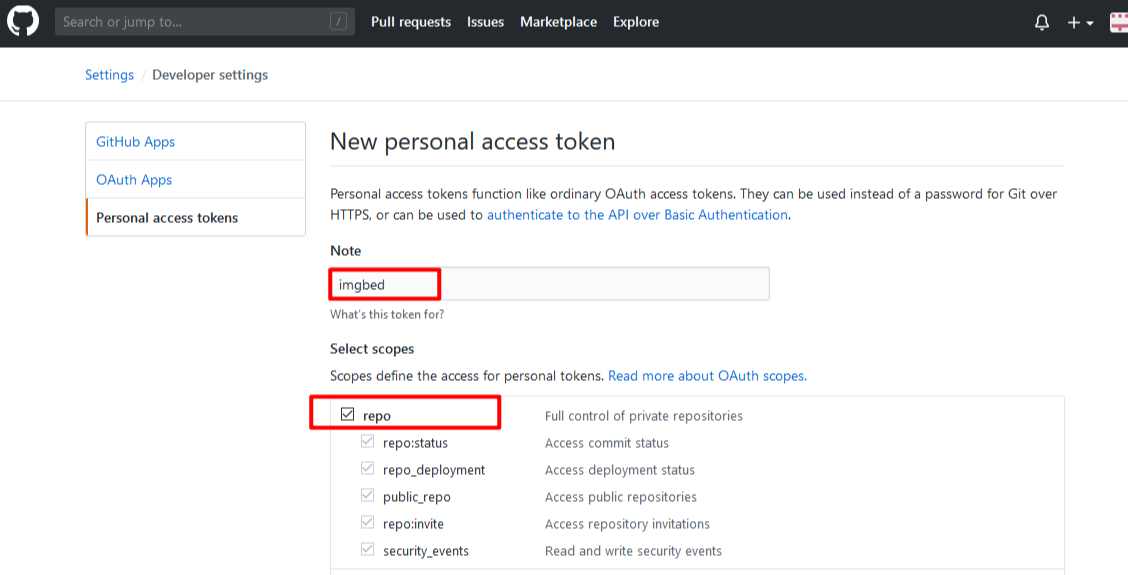Screen dimensions: 1128x575
Task: Open Marketplace from the header
Action: (558, 22)
